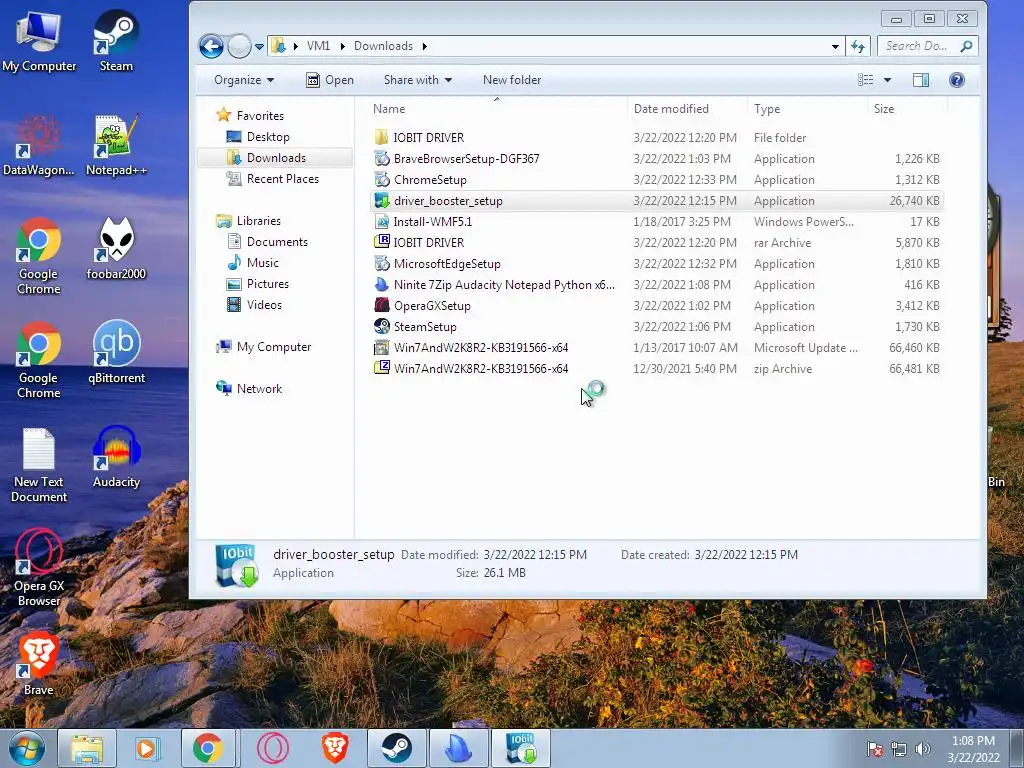Click Steam taskbar icon
This screenshot has width=1024, height=768.
(x=396, y=748)
